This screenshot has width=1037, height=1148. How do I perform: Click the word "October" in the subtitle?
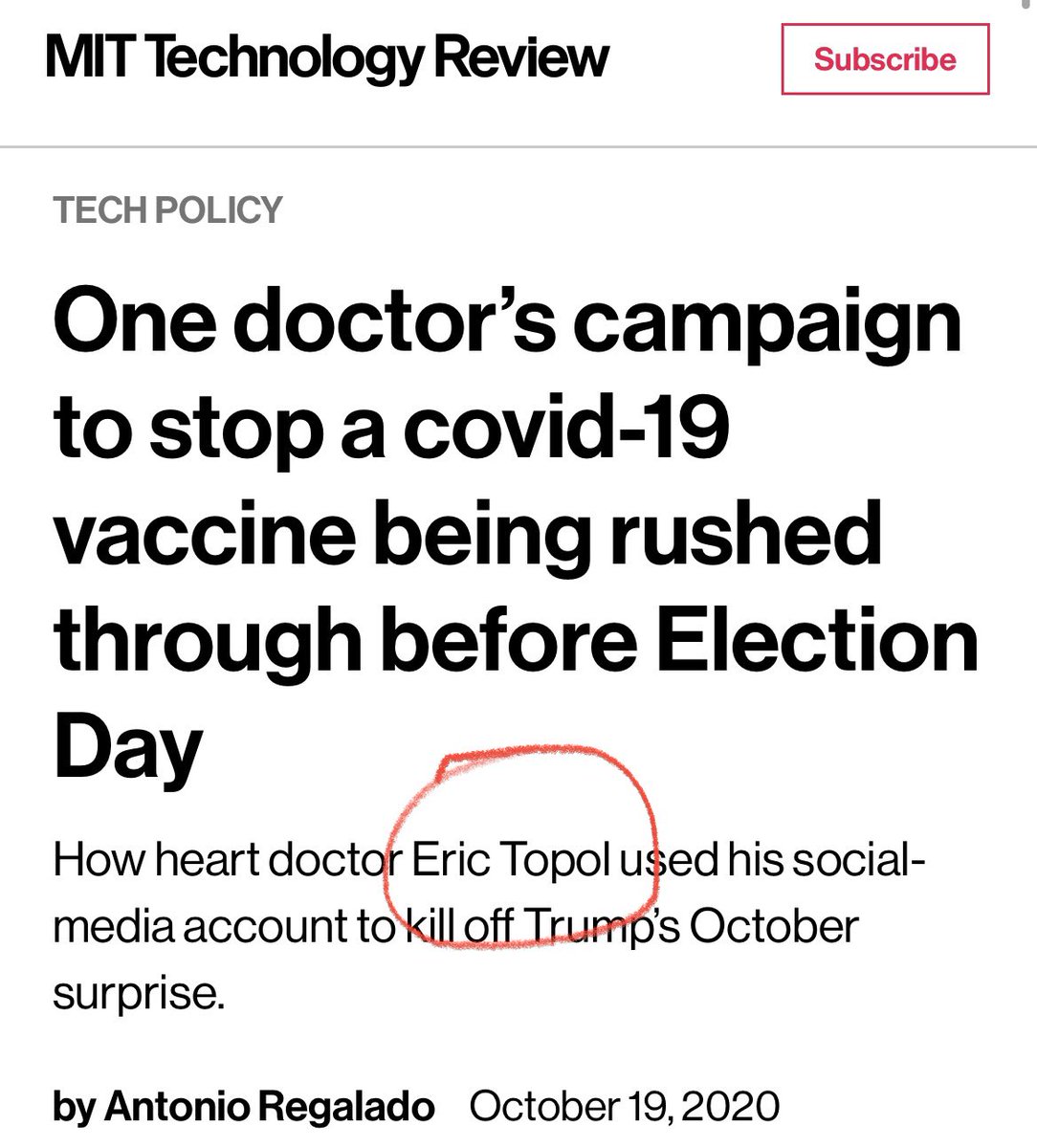[x=773, y=927]
